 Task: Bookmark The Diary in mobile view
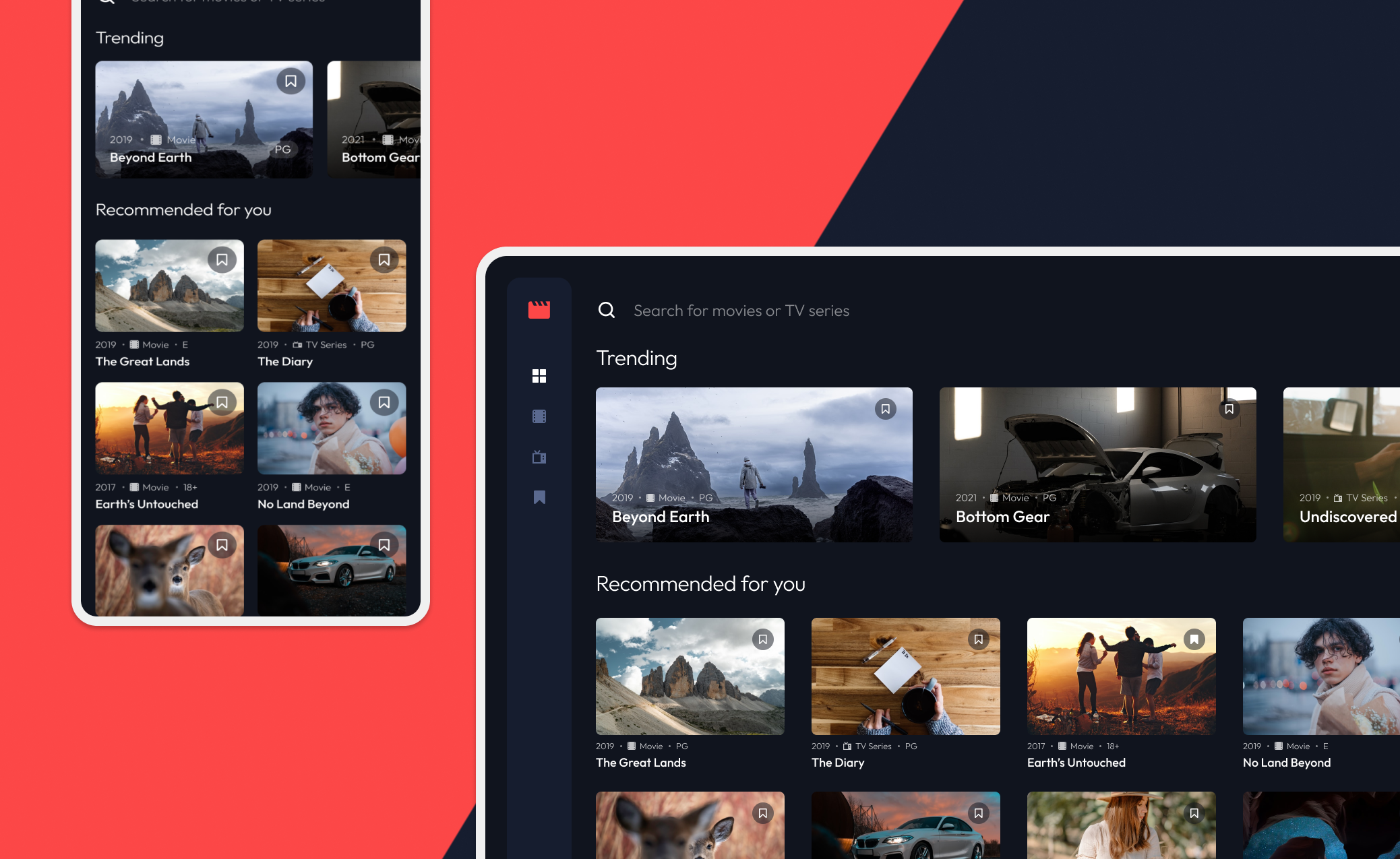(x=384, y=260)
